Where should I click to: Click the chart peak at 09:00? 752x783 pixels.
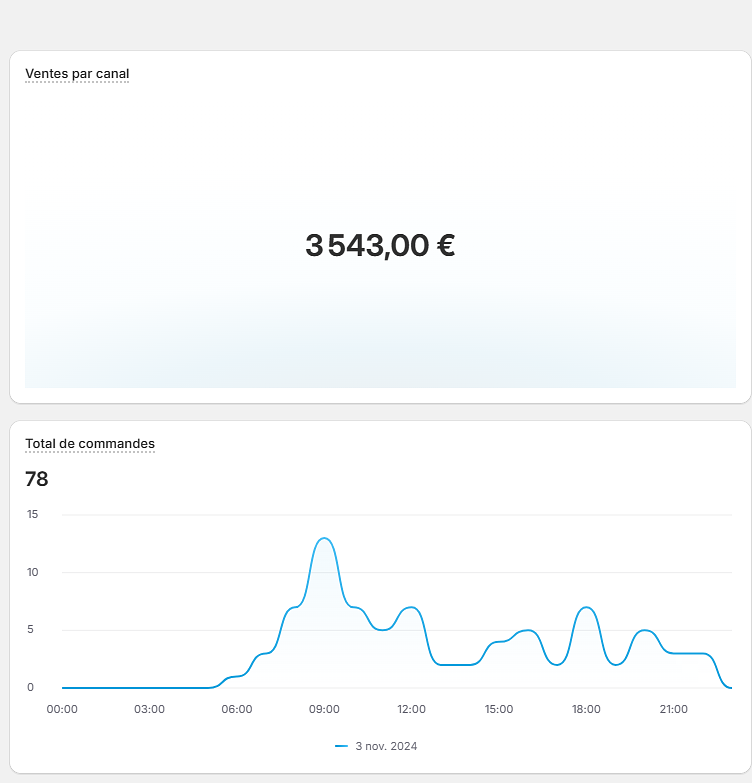tap(324, 539)
